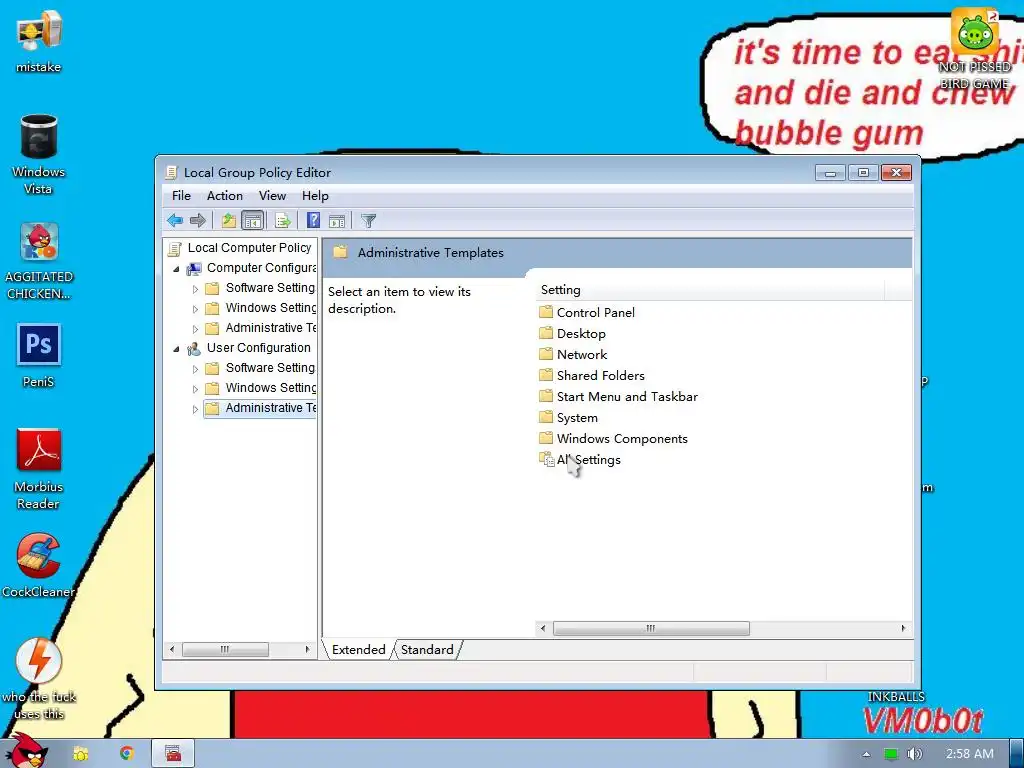
Task: Select the Network folder
Action: click(573, 354)
